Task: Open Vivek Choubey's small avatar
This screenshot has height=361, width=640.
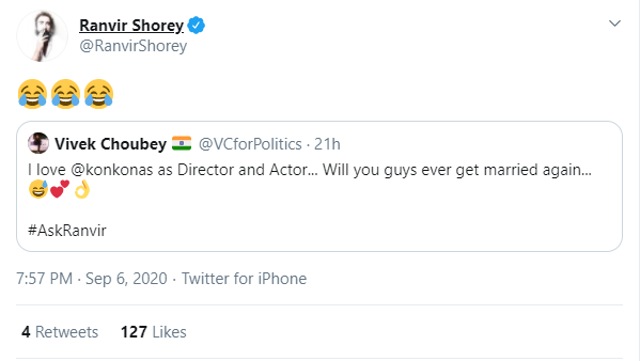Action: coord(38,143)
